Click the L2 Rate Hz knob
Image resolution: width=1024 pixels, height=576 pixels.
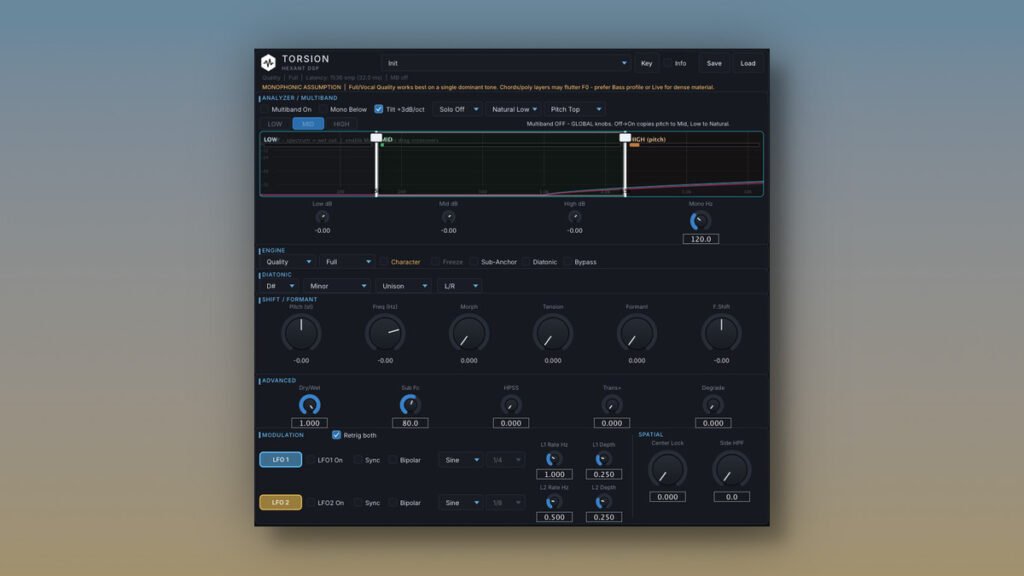coord(553,502)
